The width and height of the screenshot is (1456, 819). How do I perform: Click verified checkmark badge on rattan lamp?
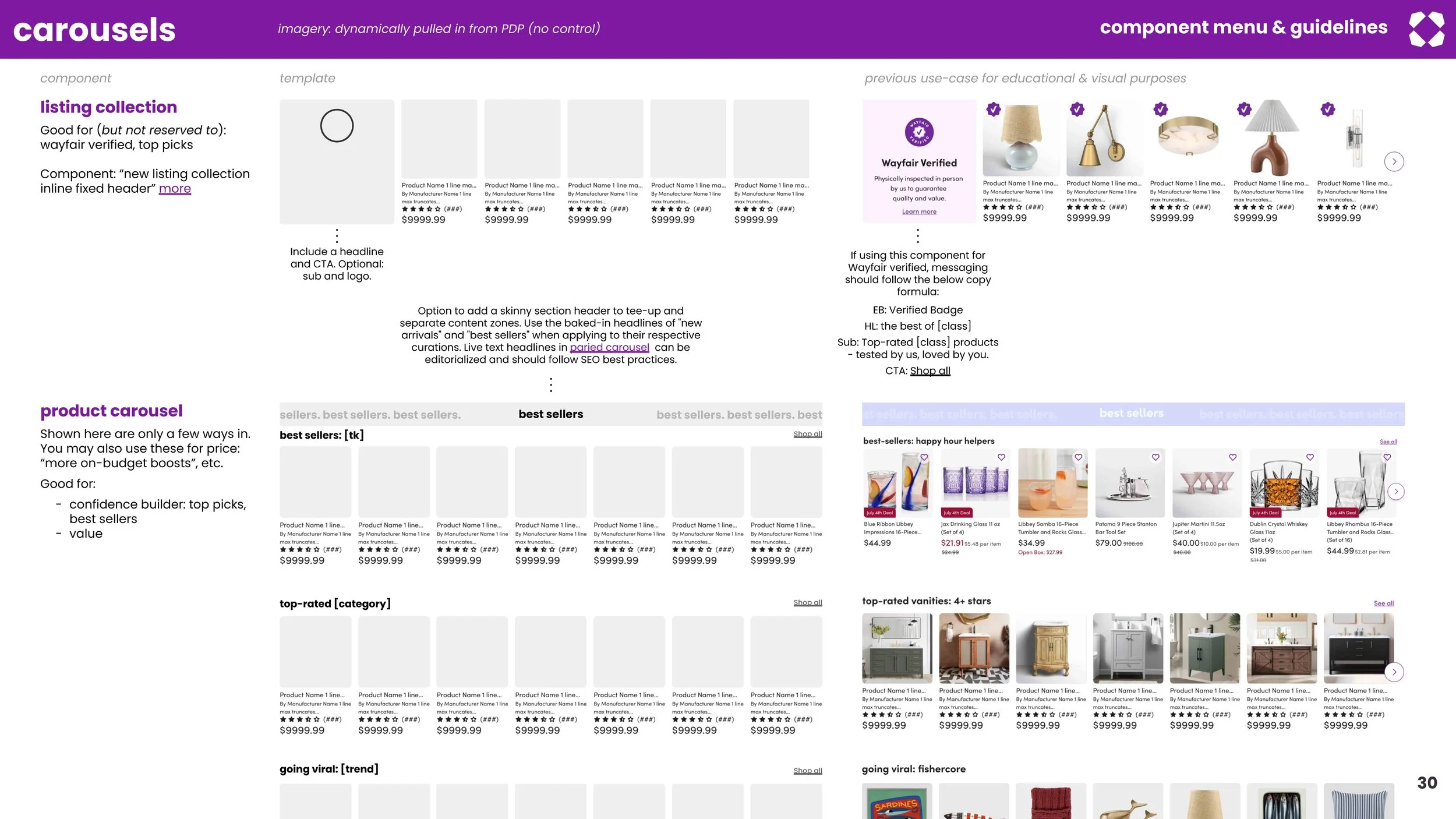click(x=994, y=109)
